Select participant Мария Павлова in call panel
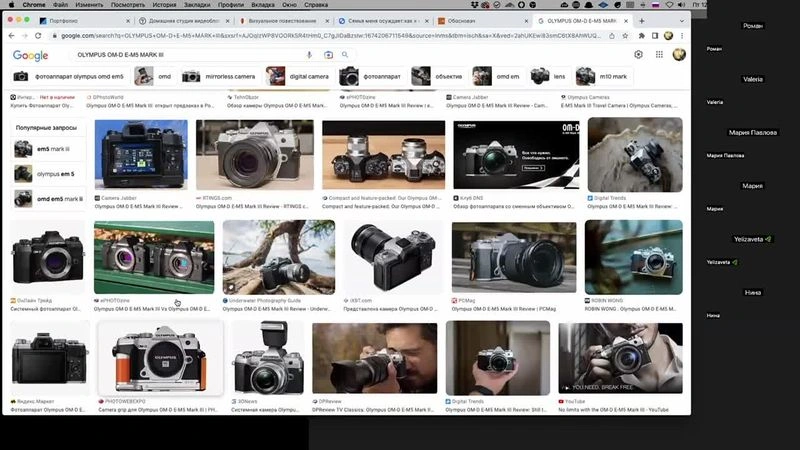 point(753,133)
